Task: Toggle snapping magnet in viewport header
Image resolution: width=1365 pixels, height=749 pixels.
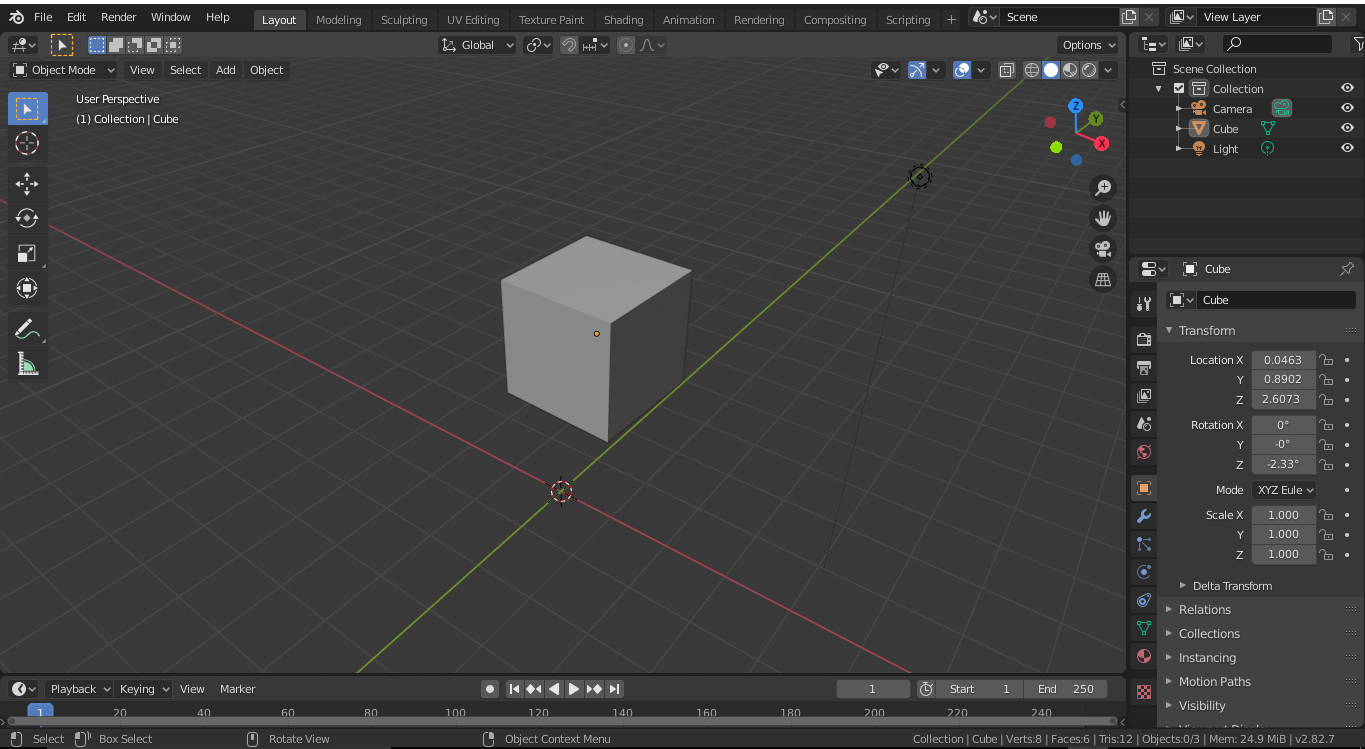Action: coord(569,45)
